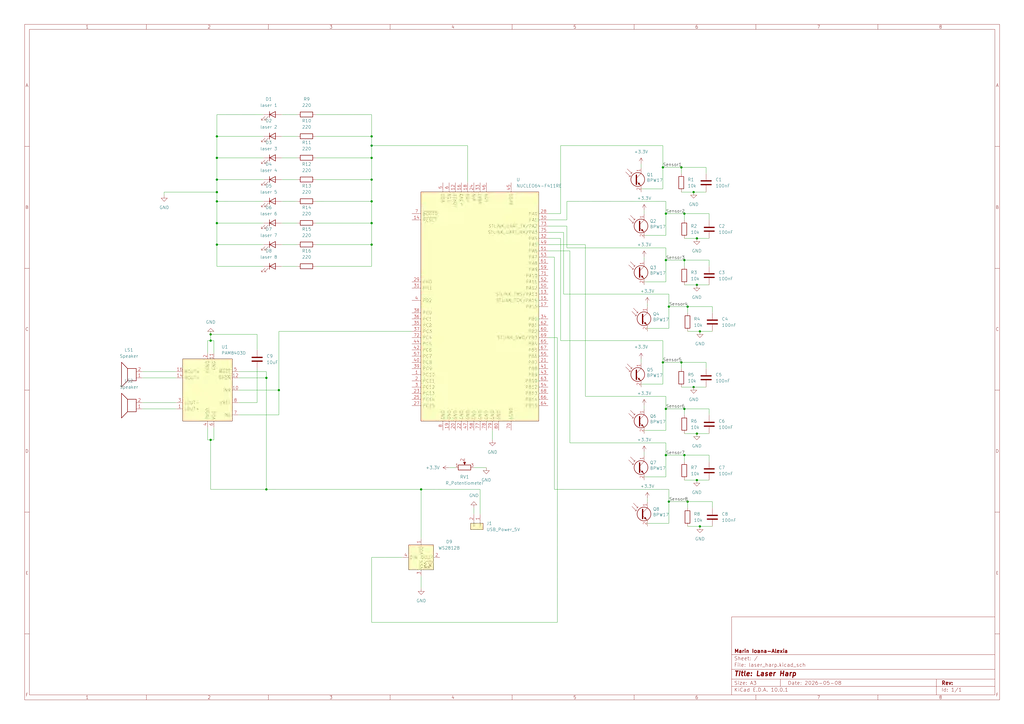Viewport: 1024px width, 724px height.
Task: Click the 'Id: 1/1' sheet number text
Action: [x=952, y=689]
